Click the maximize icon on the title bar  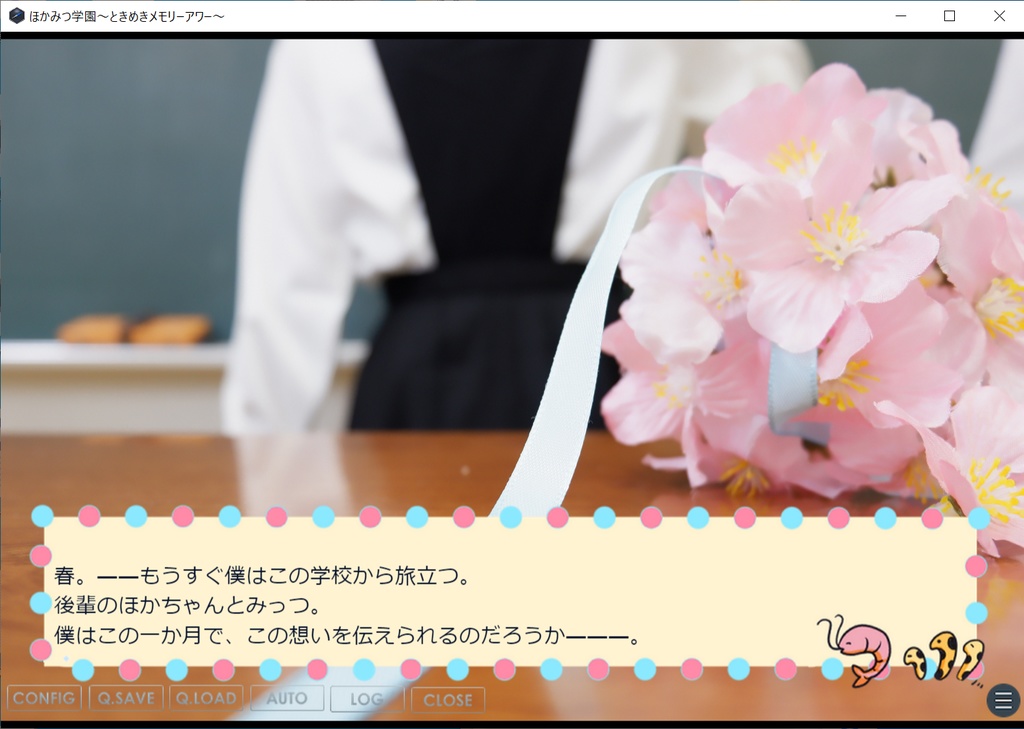coord(949,16)
